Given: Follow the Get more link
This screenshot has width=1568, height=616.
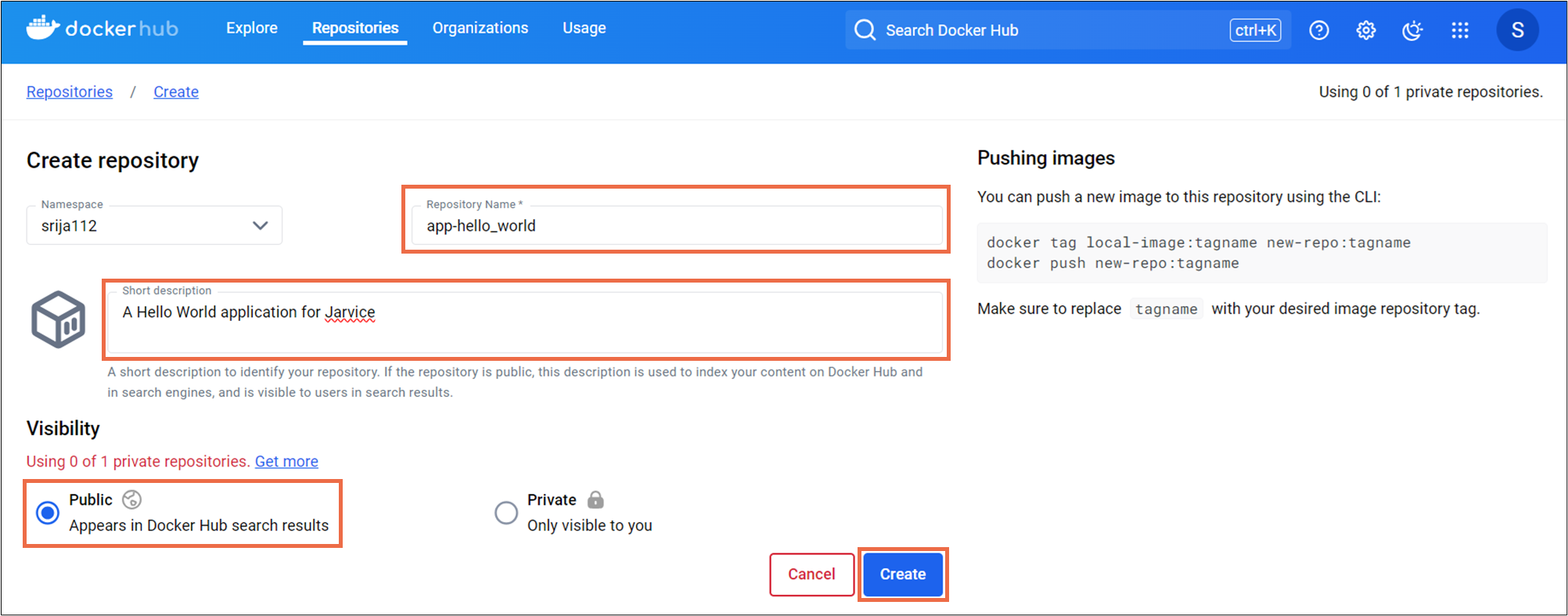Looking at the screenshot, I should tap(286, 461).
